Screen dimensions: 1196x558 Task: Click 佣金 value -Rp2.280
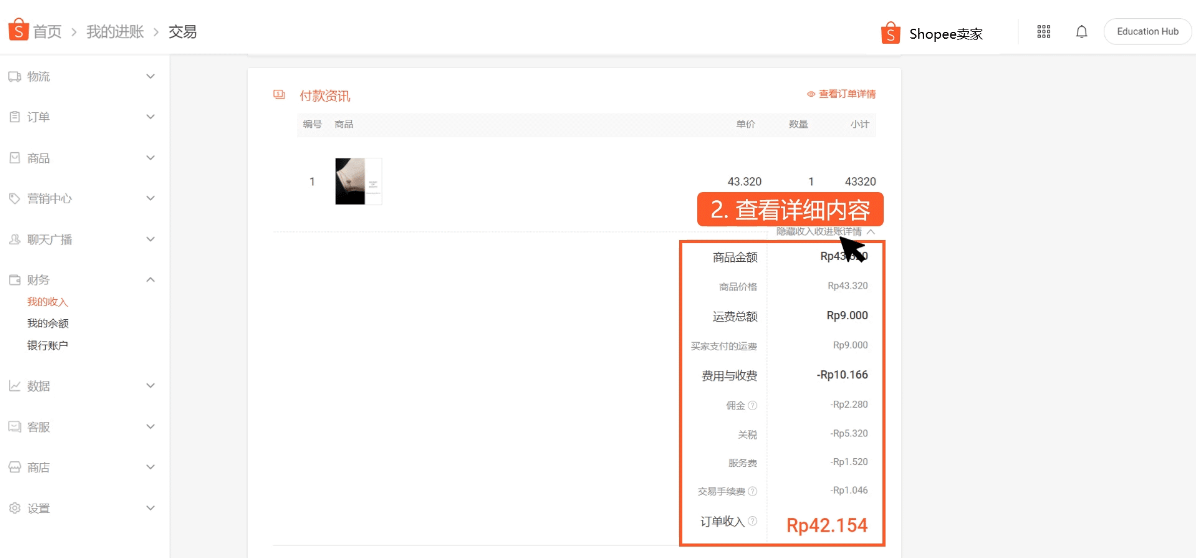click(849, 405)
